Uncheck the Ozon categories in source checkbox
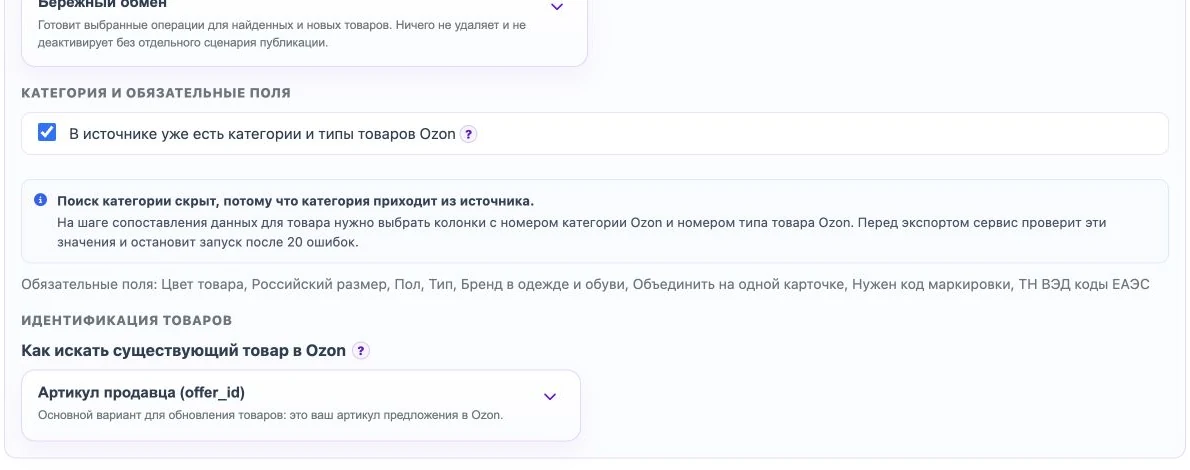 click(x=47, y=133)
